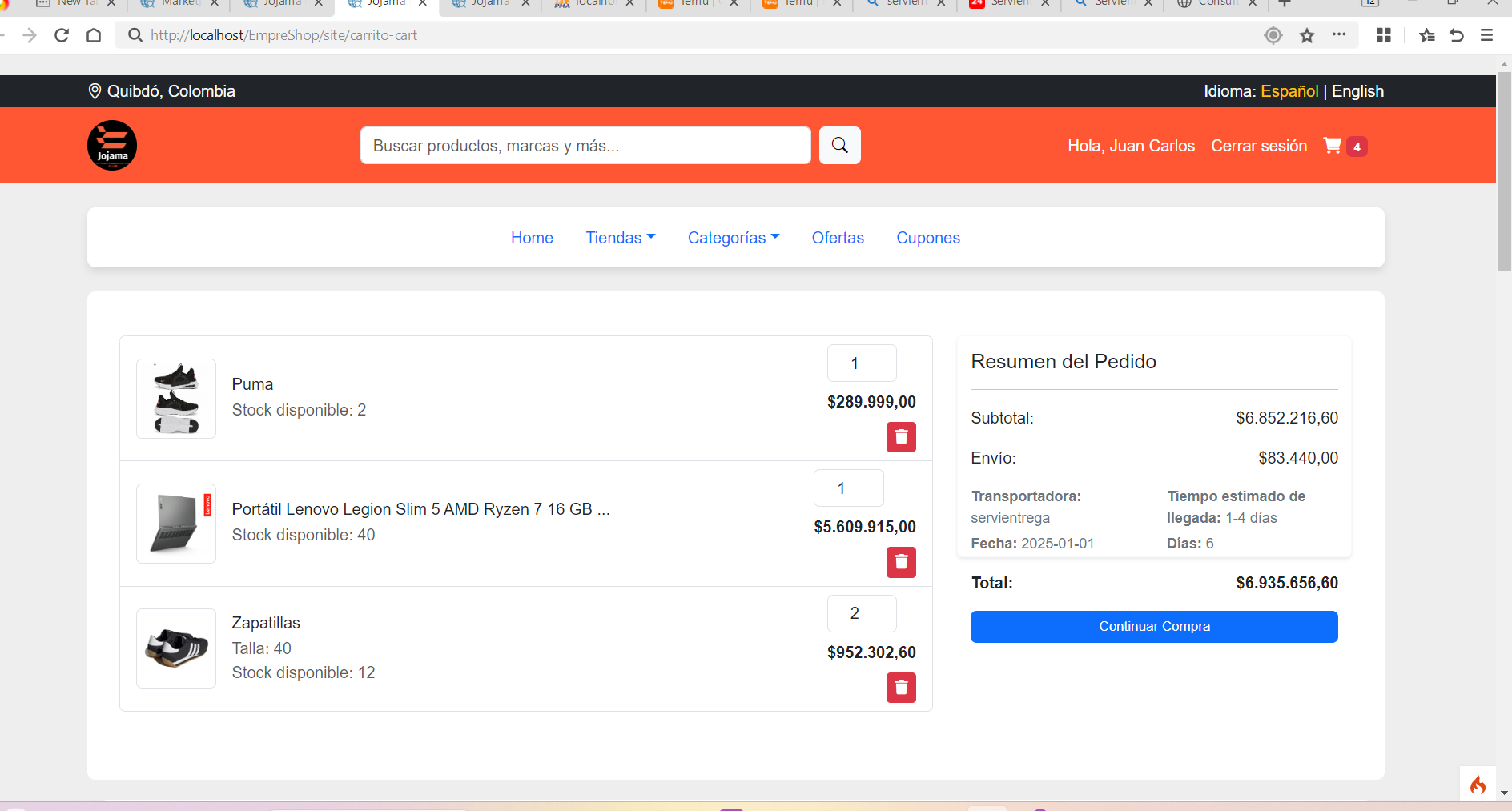This screenshot has height=811, width=1512.
Task: Click the browser home icon
Action: click(x=94, y=35)
